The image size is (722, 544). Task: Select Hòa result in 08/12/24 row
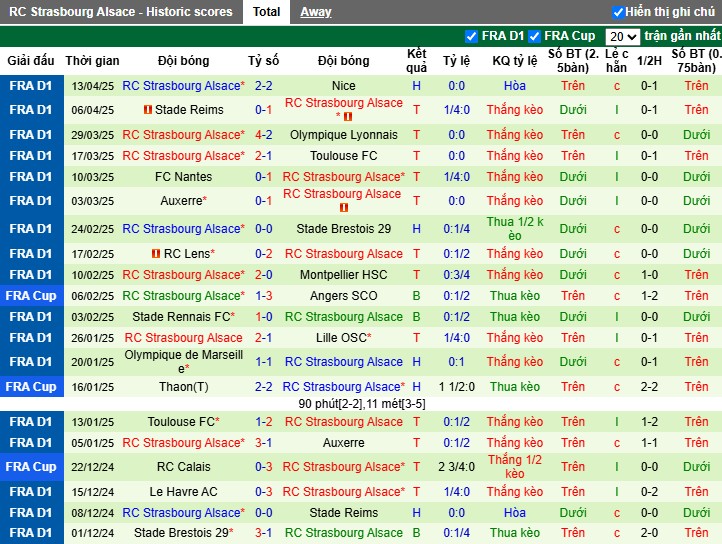[515, 513]
